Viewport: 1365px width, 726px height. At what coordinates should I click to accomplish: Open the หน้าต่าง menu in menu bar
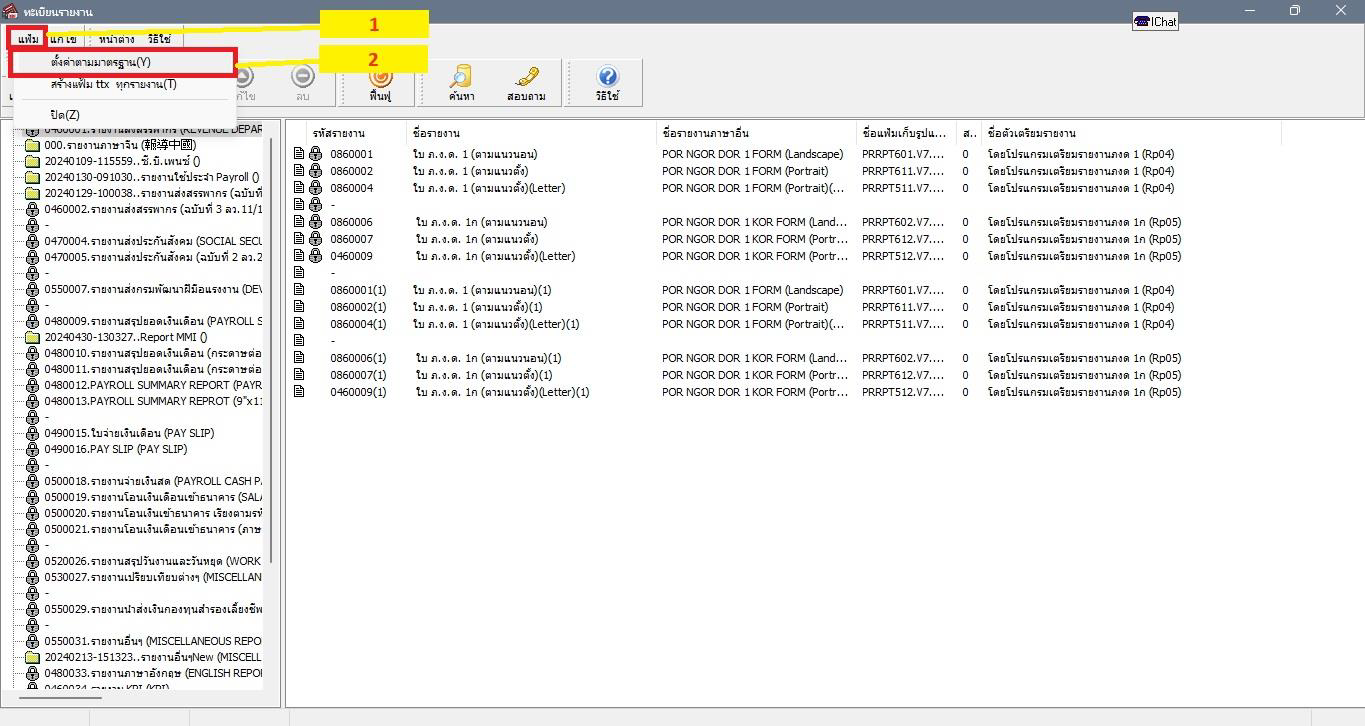[117, 39]
